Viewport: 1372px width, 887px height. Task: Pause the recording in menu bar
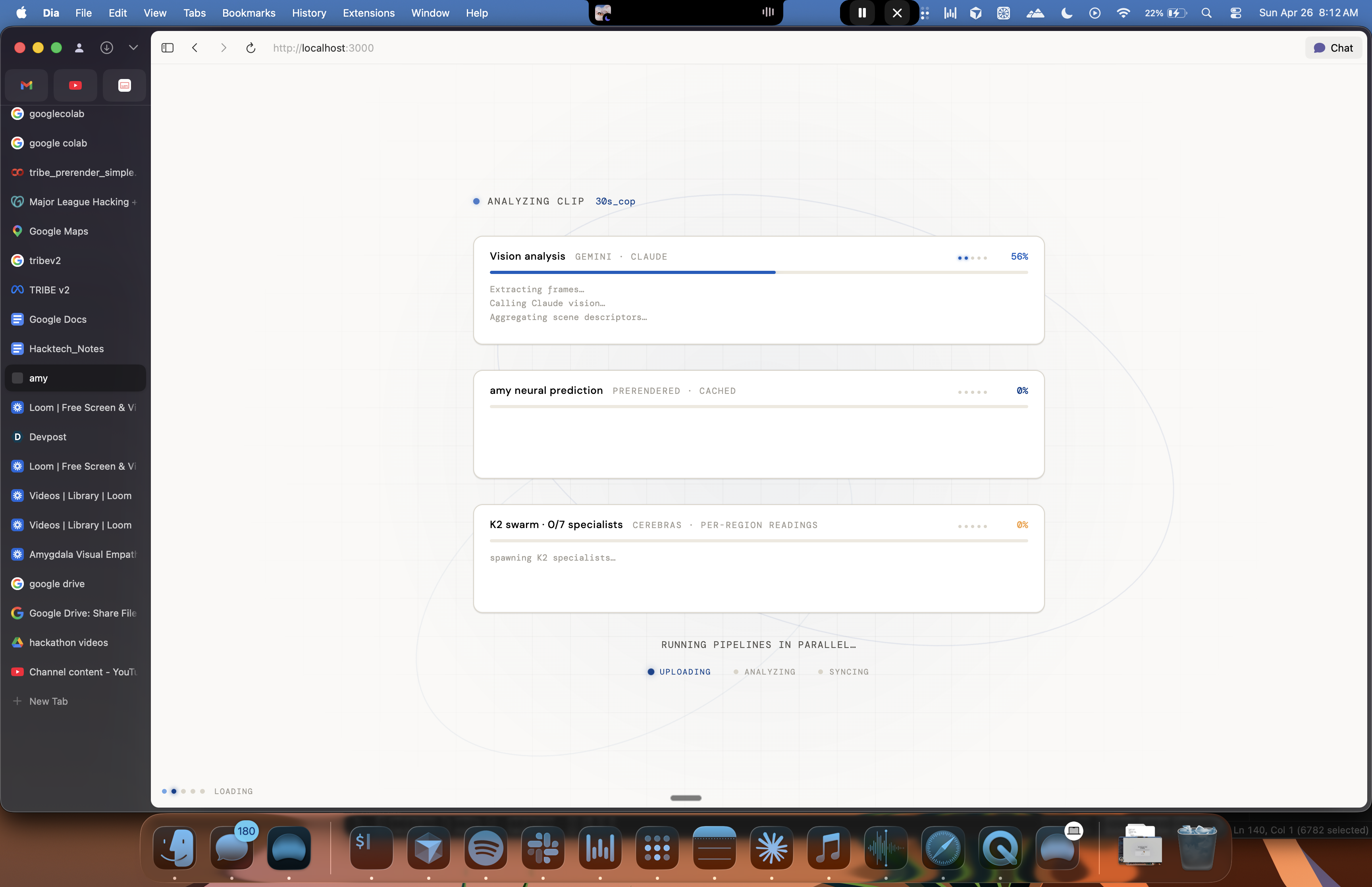point(862,13)
